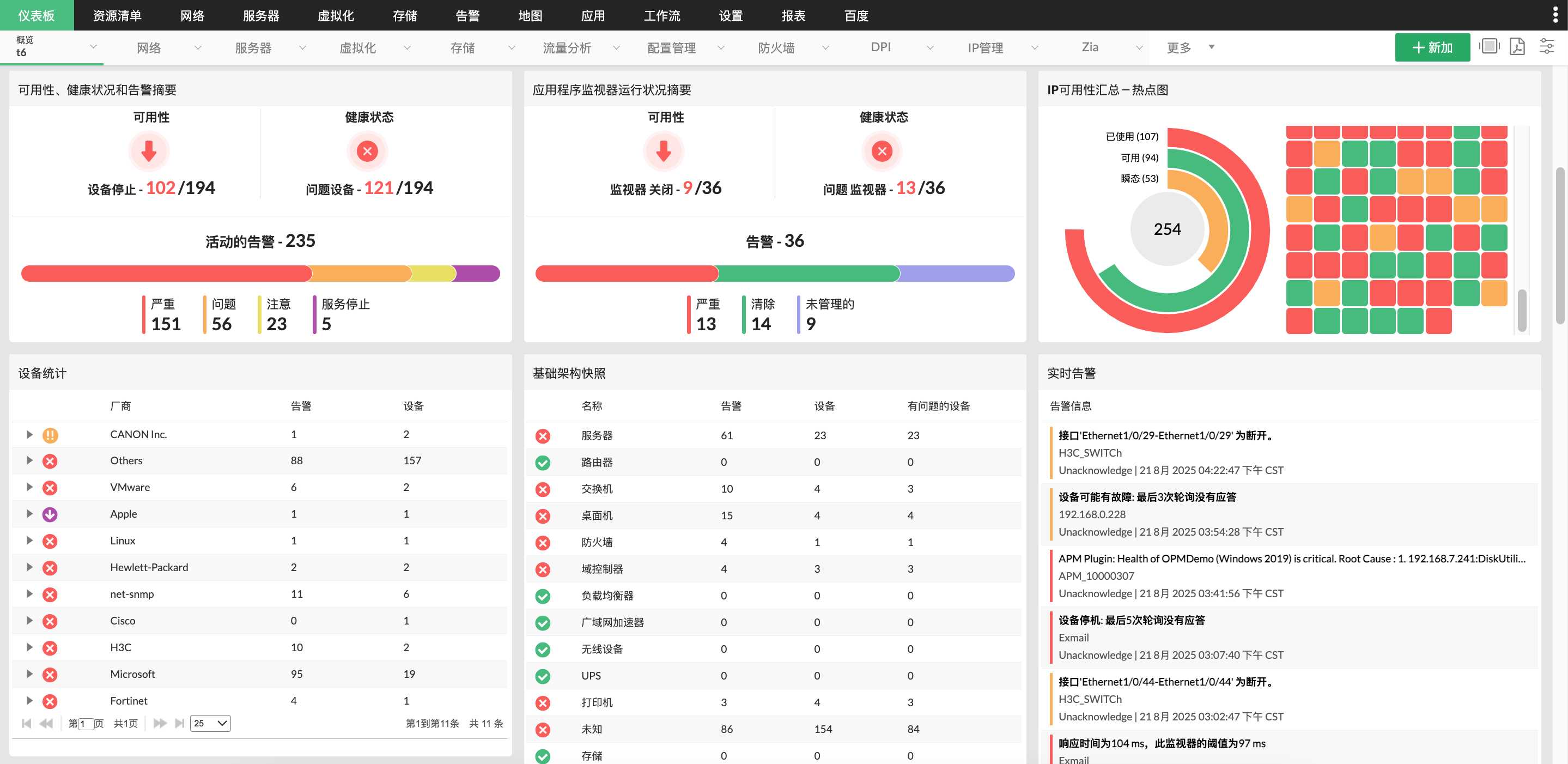This screenshot has height=764, width=1568.
Task: Click the critical status icon for 服务器 row
Action: 542,436
